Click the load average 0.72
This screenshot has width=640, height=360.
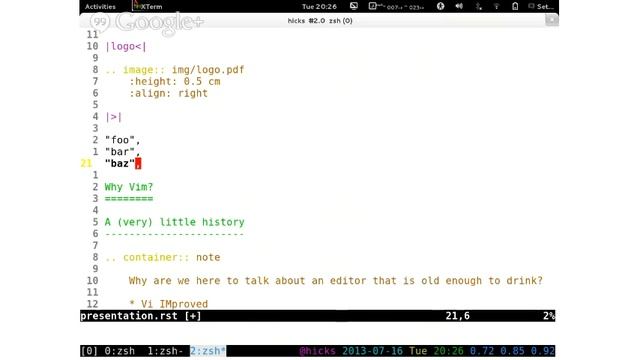pos(482,351)
